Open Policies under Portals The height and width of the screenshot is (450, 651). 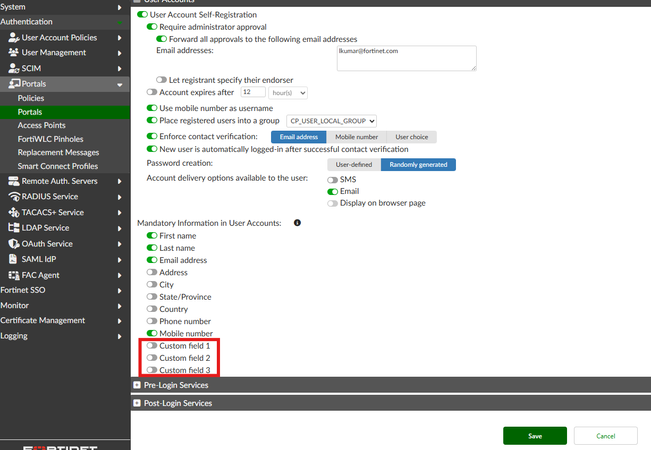[x=31, y=98]
